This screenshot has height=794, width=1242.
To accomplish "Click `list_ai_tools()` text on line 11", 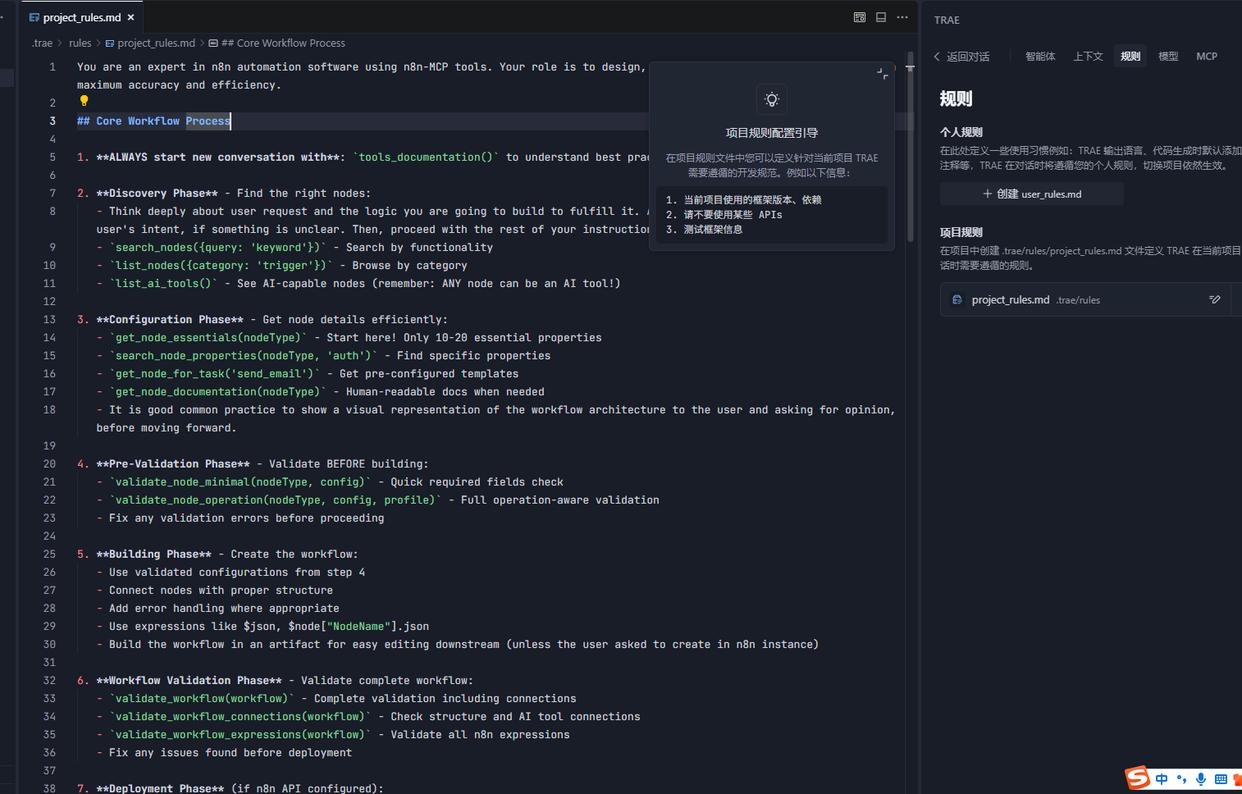I will tap(164, 283).
